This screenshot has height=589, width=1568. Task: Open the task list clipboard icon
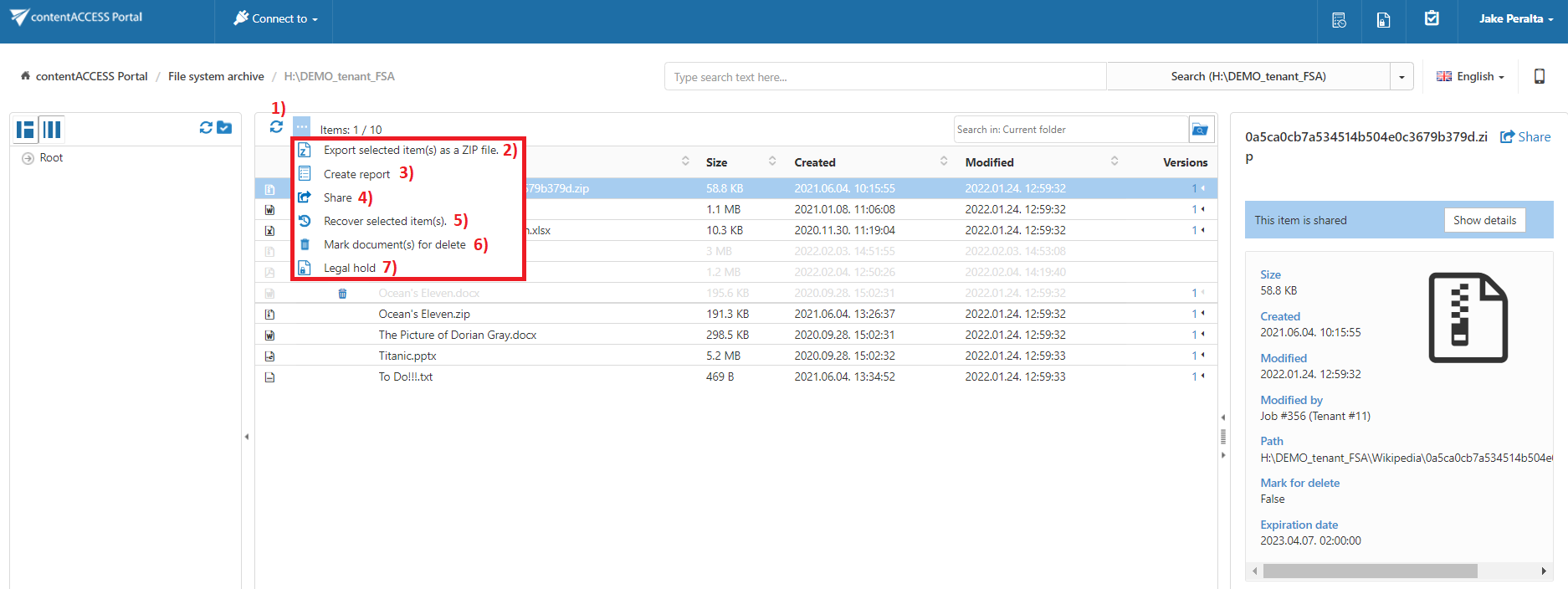click(1432, 18)
